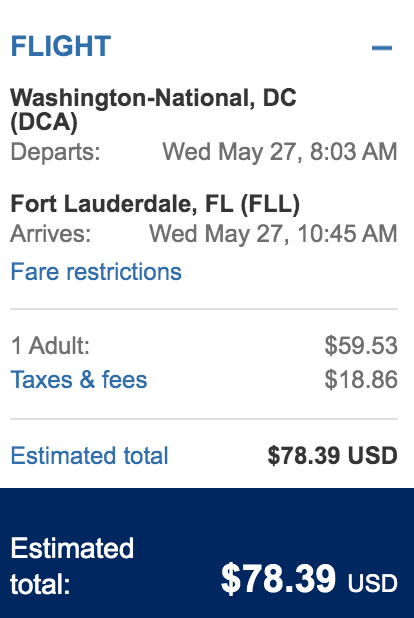Select the Washington-National, DC (DCA) origin text
The image size is (414, 618).
click(x=153, y=109)
